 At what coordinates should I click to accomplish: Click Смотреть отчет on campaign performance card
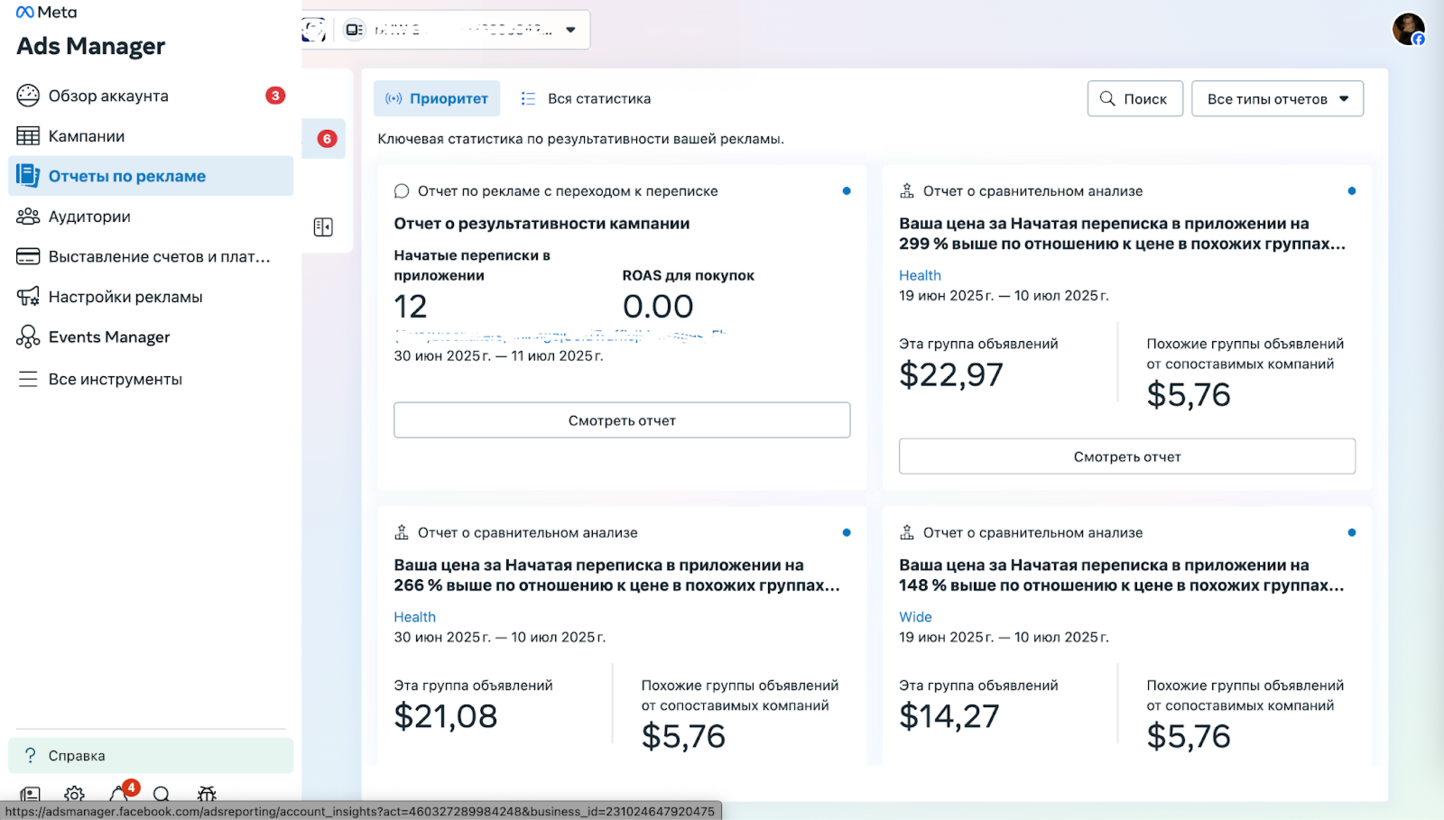[x=621, y=419]
